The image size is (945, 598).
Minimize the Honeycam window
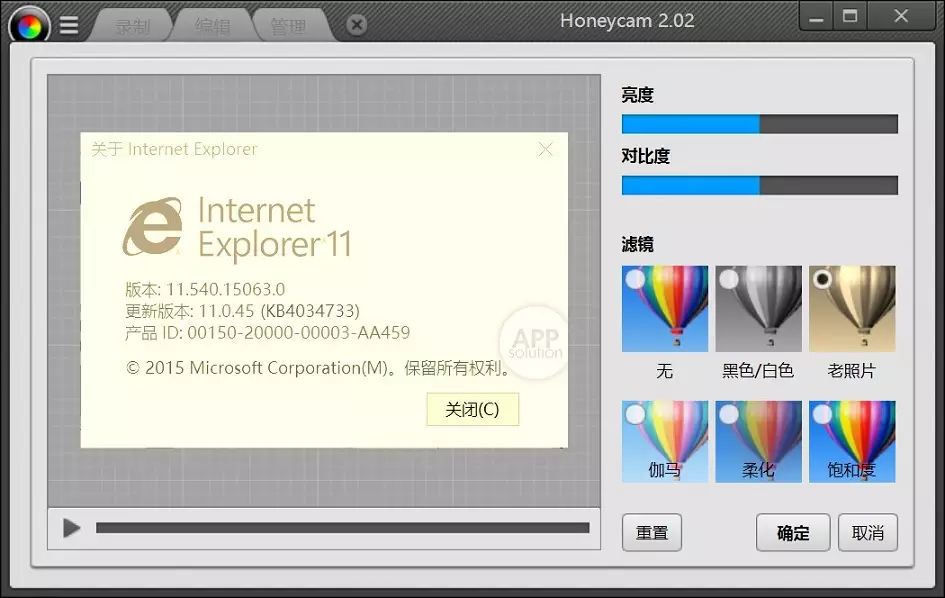[x=817, y=17]
